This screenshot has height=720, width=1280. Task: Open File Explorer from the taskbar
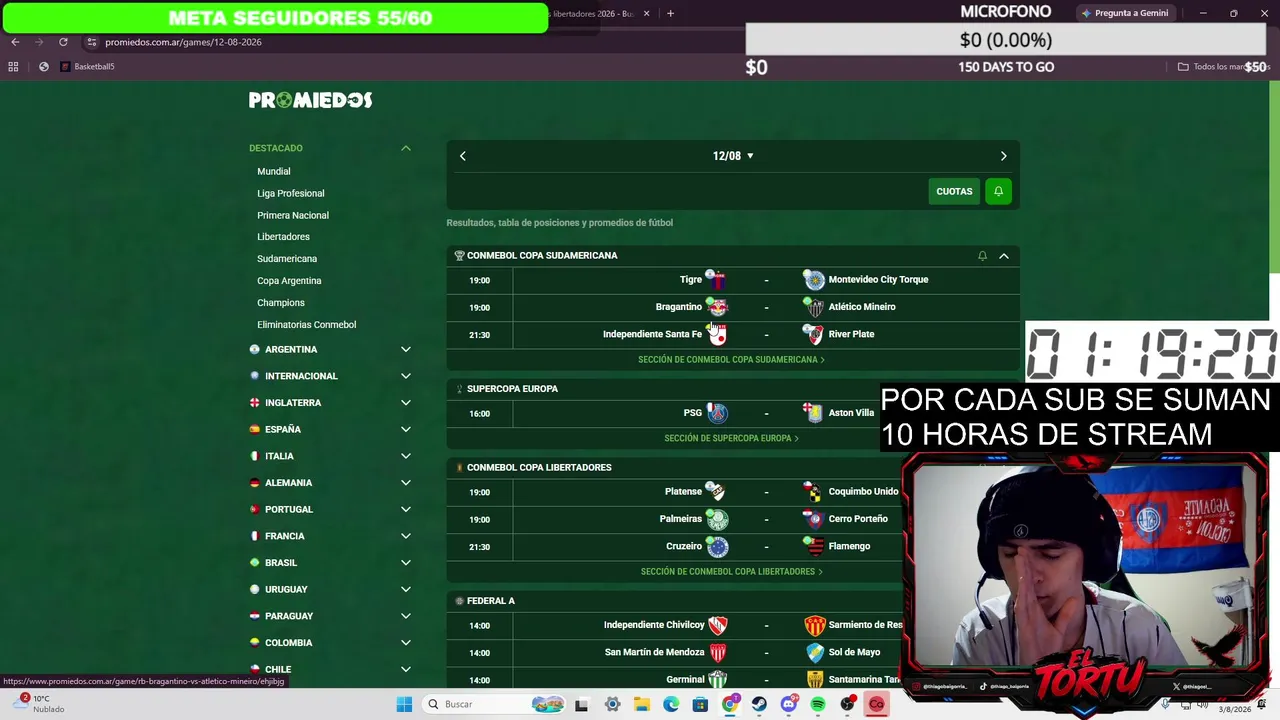[x=642, y=704]
